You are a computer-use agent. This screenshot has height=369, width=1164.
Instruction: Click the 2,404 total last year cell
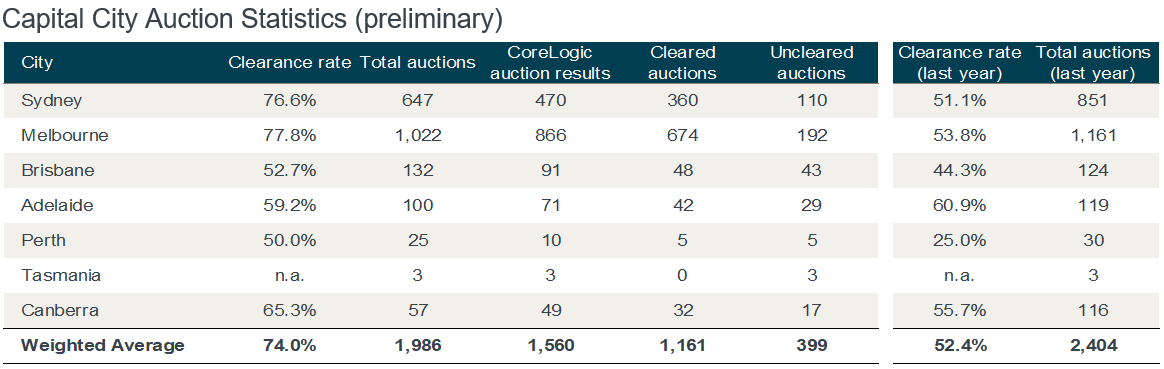(1093, 345)
